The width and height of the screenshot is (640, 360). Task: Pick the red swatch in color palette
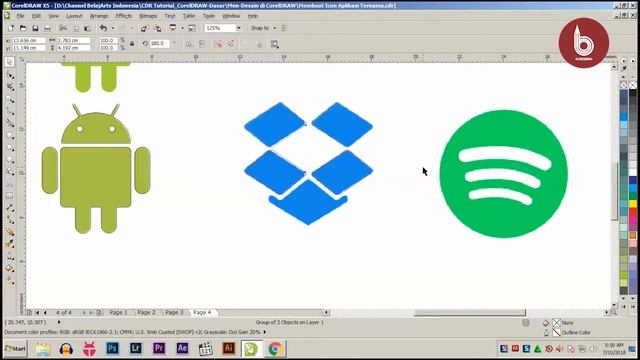(633, 212)
